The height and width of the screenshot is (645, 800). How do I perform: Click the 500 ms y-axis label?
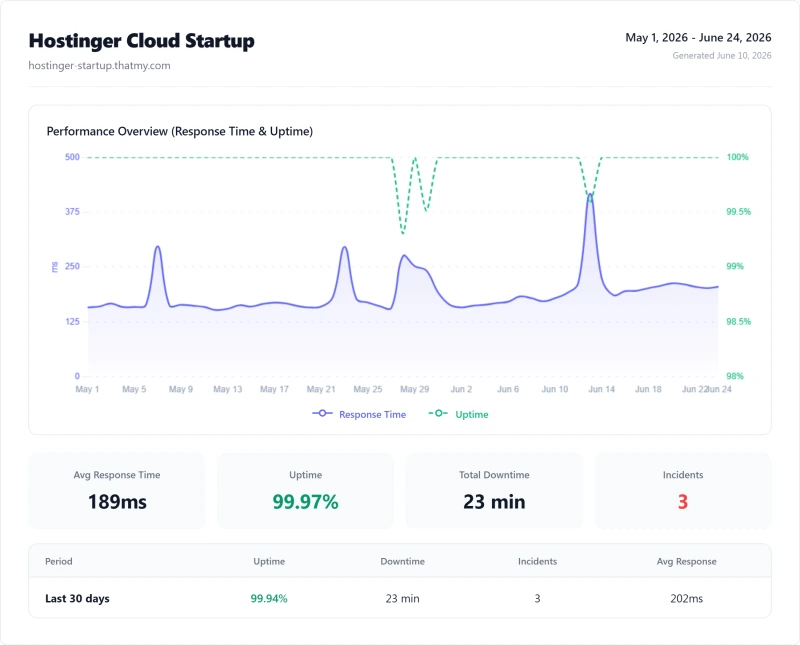(72, 157)
